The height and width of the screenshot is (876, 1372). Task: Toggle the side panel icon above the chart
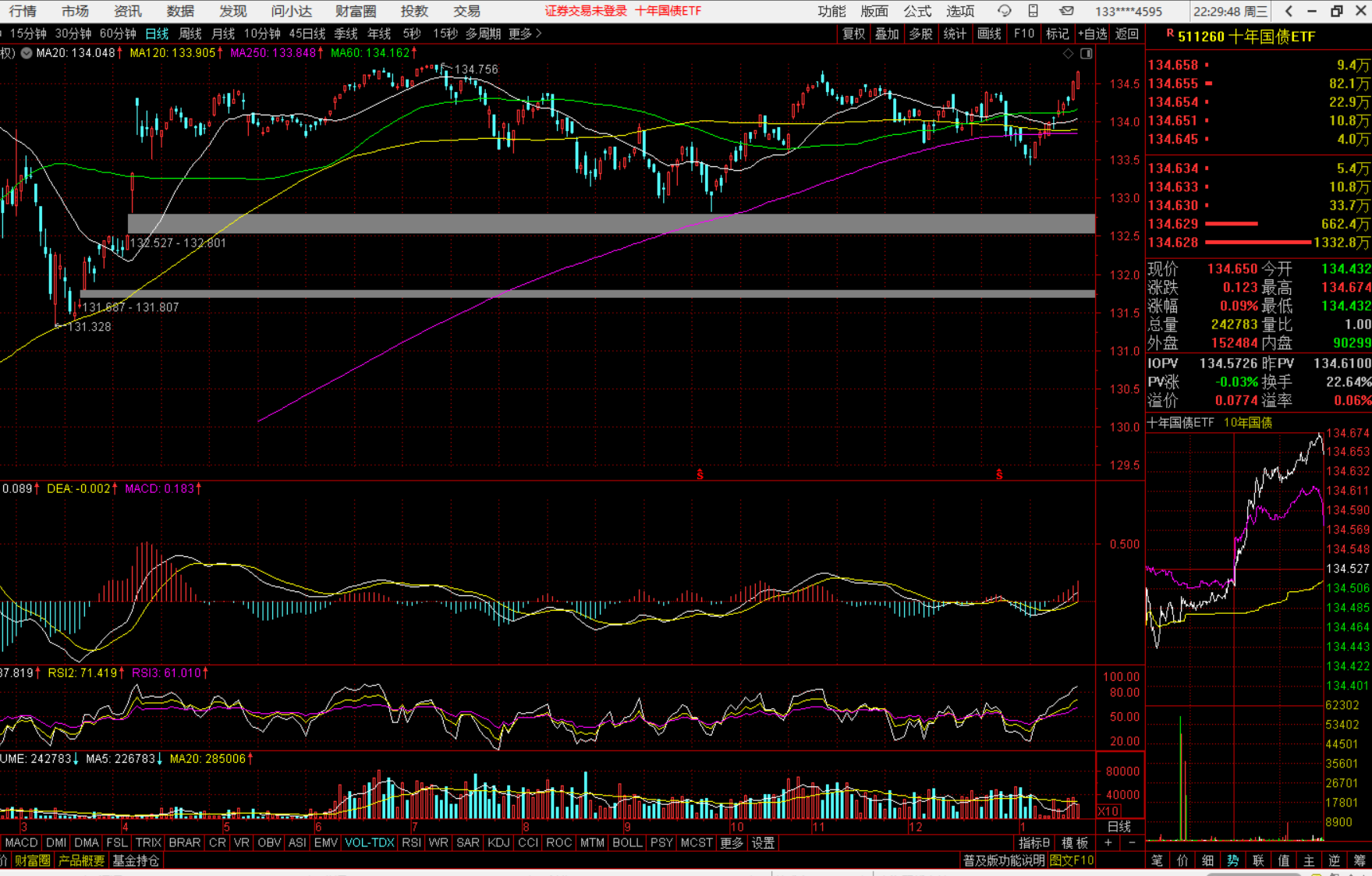point(1086,53)
